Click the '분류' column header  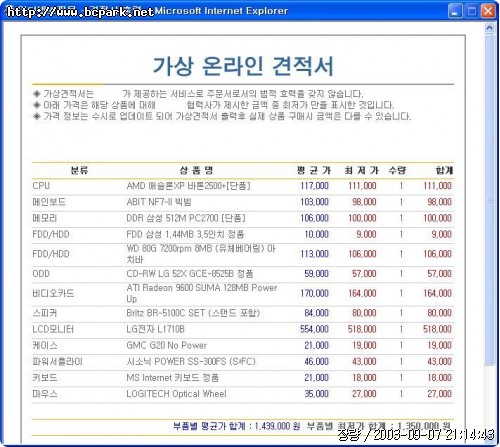(79, 171)
